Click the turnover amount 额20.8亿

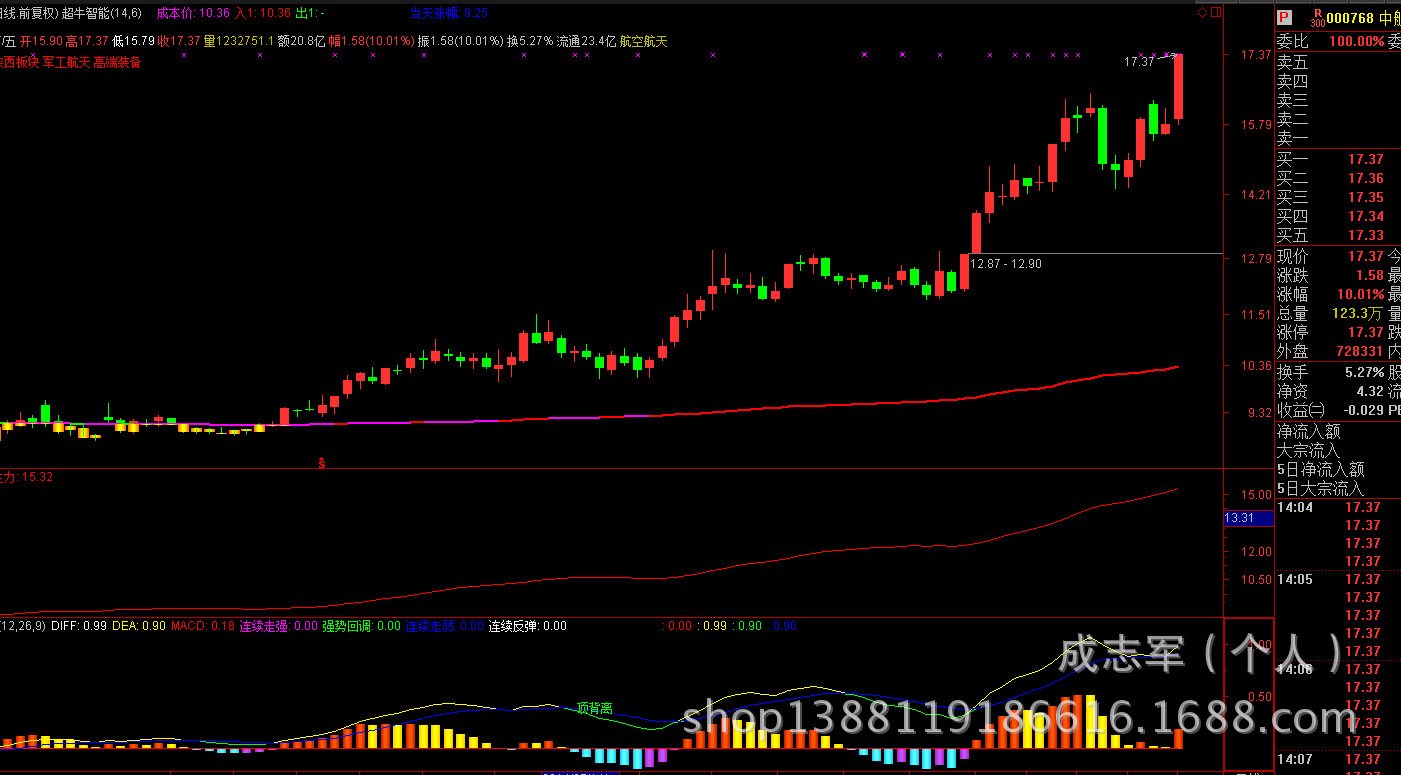click(x=302, y=41)
